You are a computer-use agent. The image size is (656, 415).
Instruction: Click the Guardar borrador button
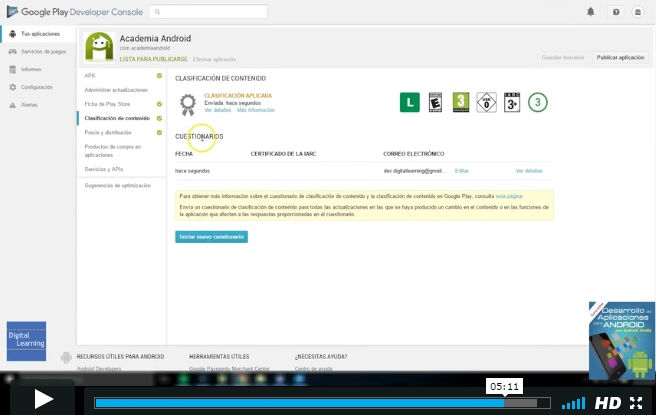[563, 57]
